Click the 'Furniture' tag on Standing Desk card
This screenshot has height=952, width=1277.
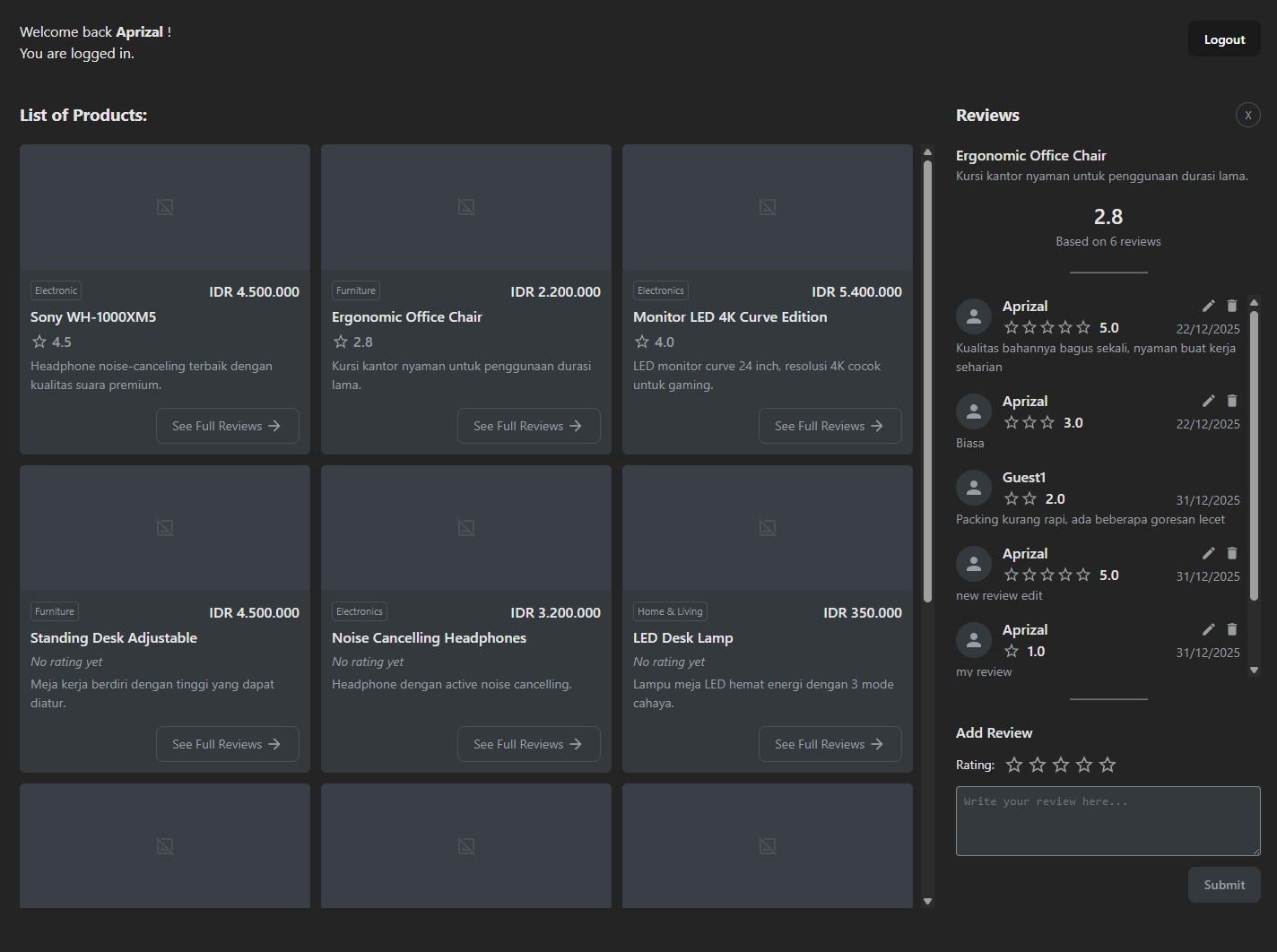coord(55,611)
